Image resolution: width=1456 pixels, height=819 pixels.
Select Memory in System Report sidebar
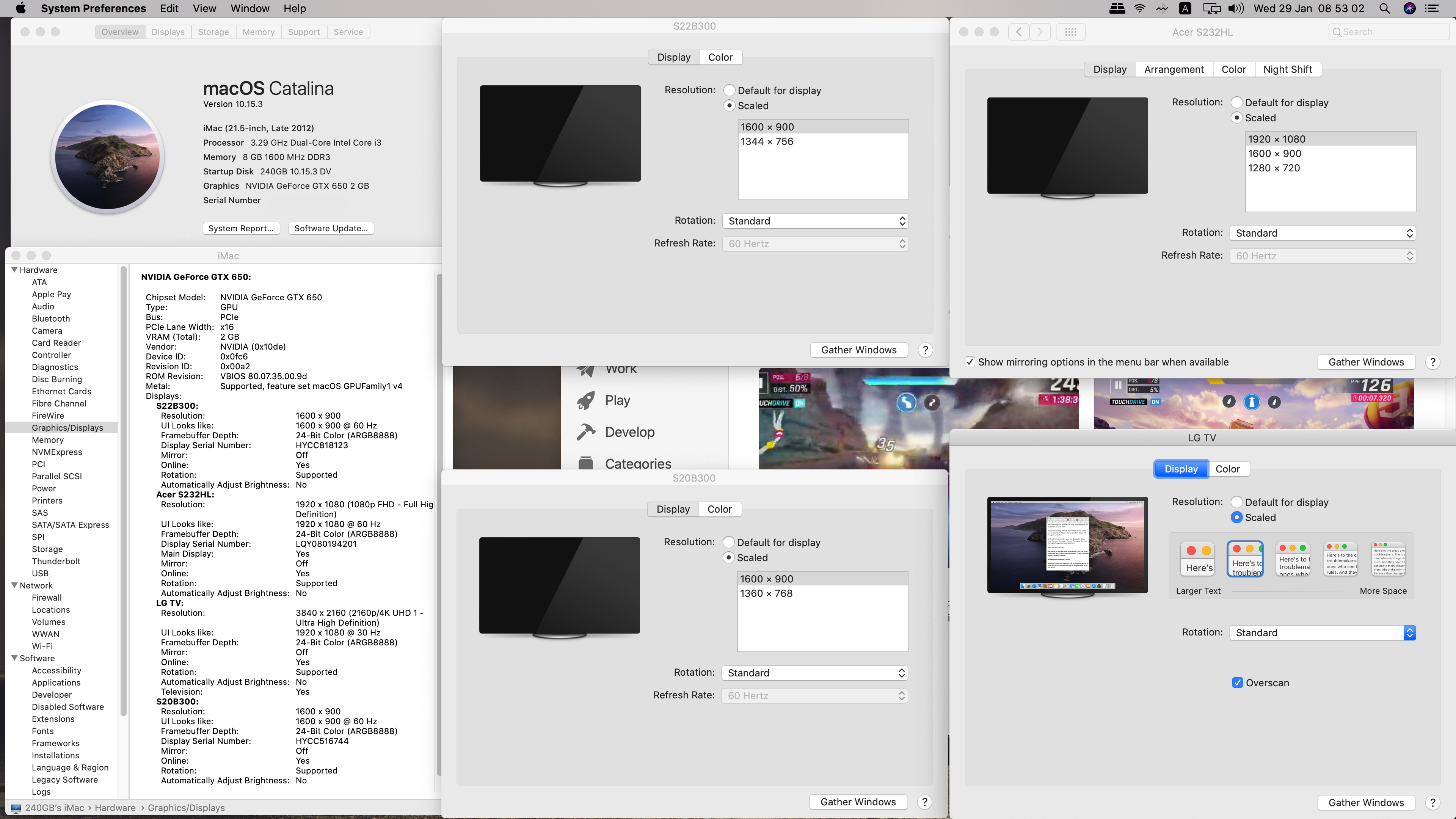(47, 440)
